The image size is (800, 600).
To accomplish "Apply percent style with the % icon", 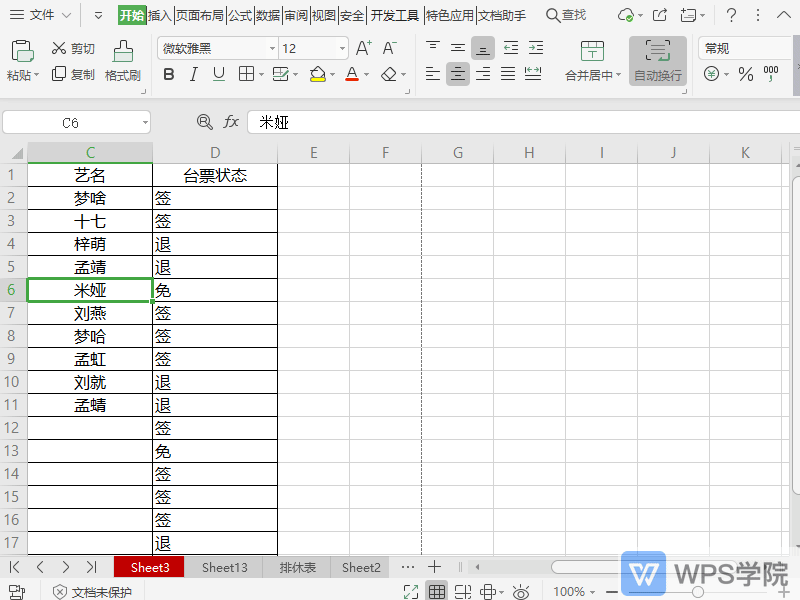I will pyautogui.click(x=745, y=74).
